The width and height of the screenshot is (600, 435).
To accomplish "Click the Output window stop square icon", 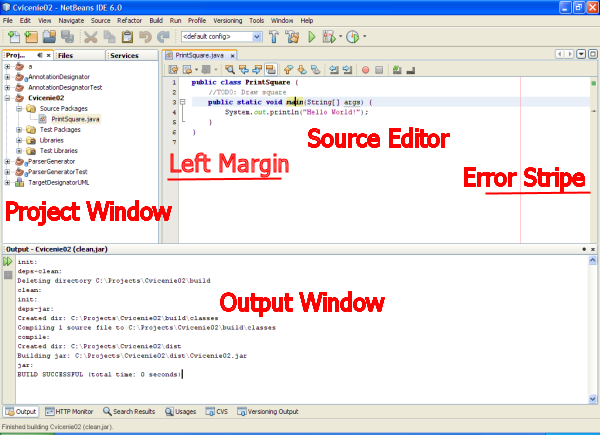I will pos(8,275).
